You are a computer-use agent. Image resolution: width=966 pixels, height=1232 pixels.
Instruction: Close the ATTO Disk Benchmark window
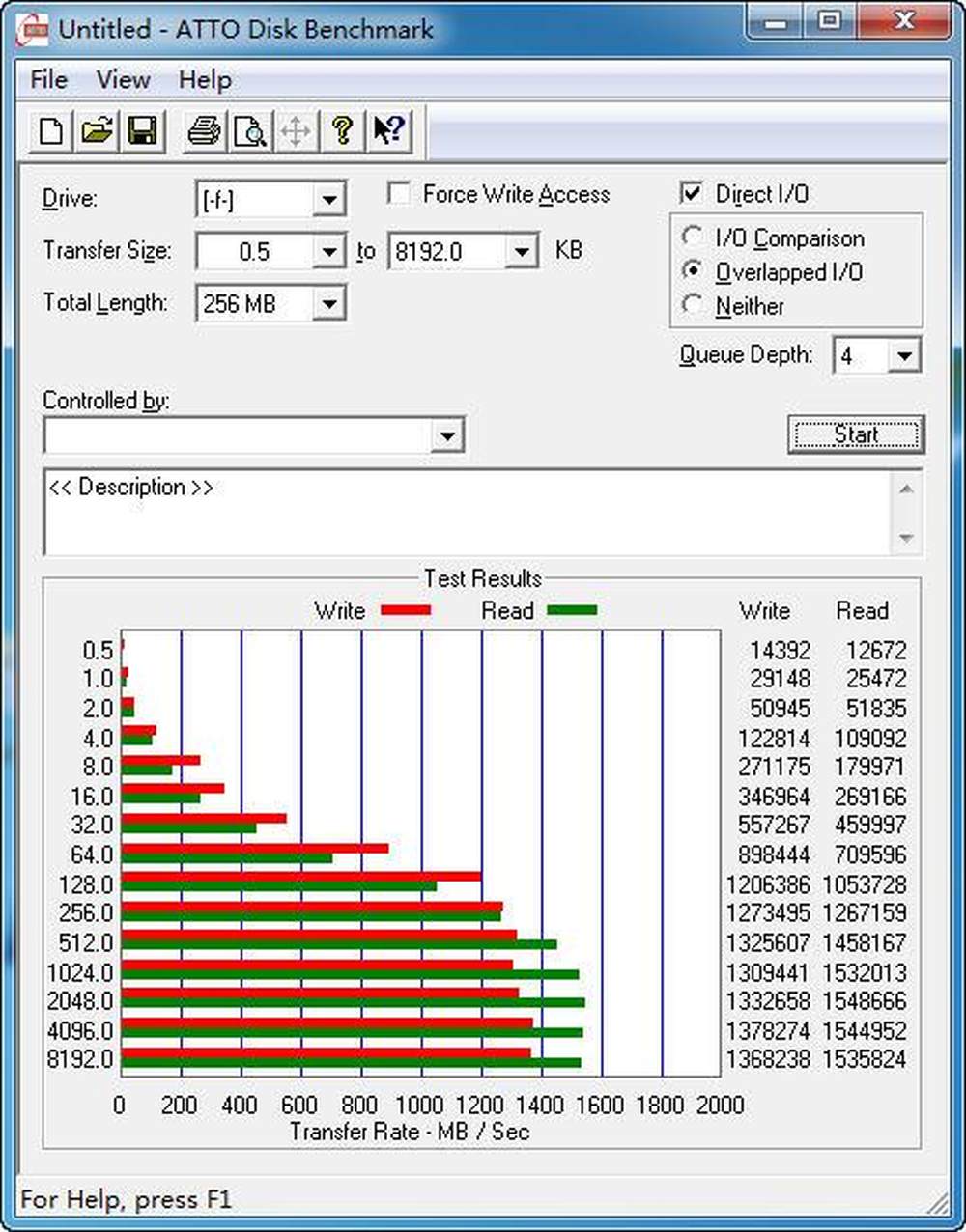[x=904, y=23]
